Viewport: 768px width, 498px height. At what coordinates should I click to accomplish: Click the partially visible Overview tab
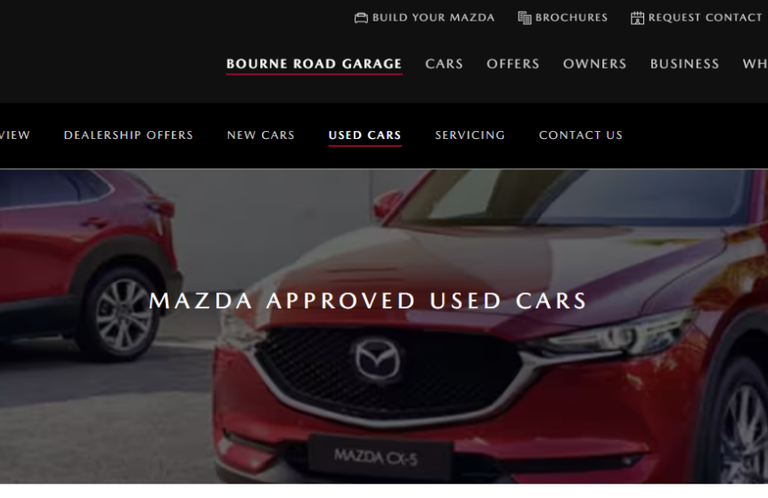click(x=15, y=135)
